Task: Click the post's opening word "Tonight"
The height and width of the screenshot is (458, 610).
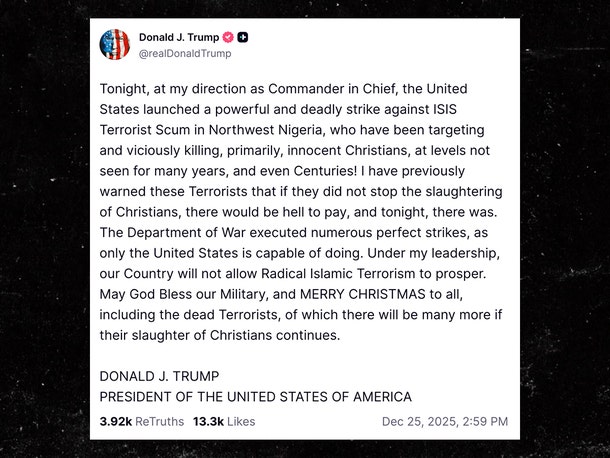Action: 124,87
